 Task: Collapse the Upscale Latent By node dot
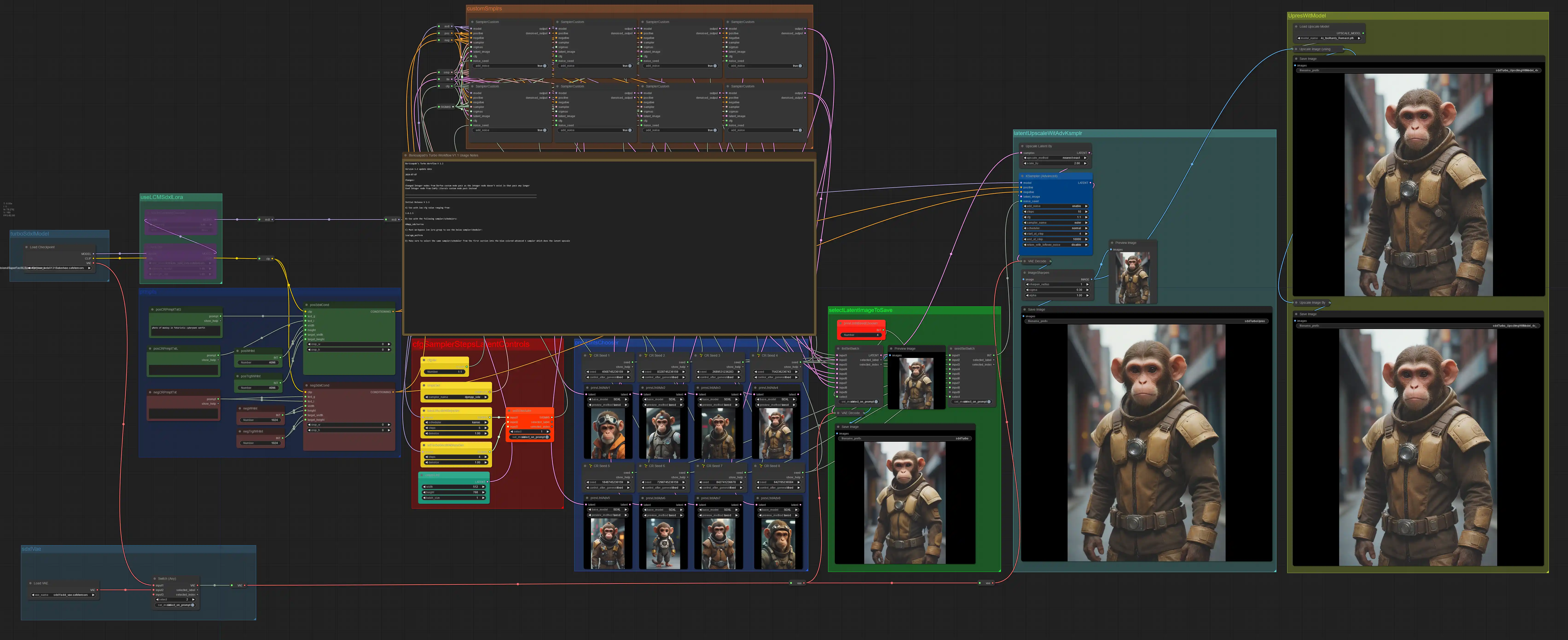coord(1023,146)
